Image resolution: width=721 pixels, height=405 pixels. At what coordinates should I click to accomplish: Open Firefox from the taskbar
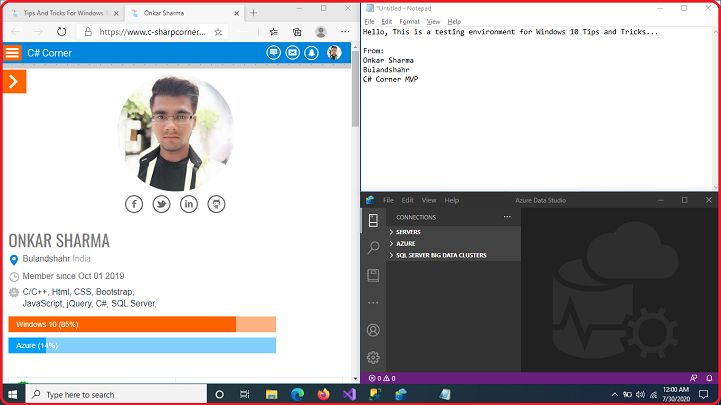[x=323, y=394]
